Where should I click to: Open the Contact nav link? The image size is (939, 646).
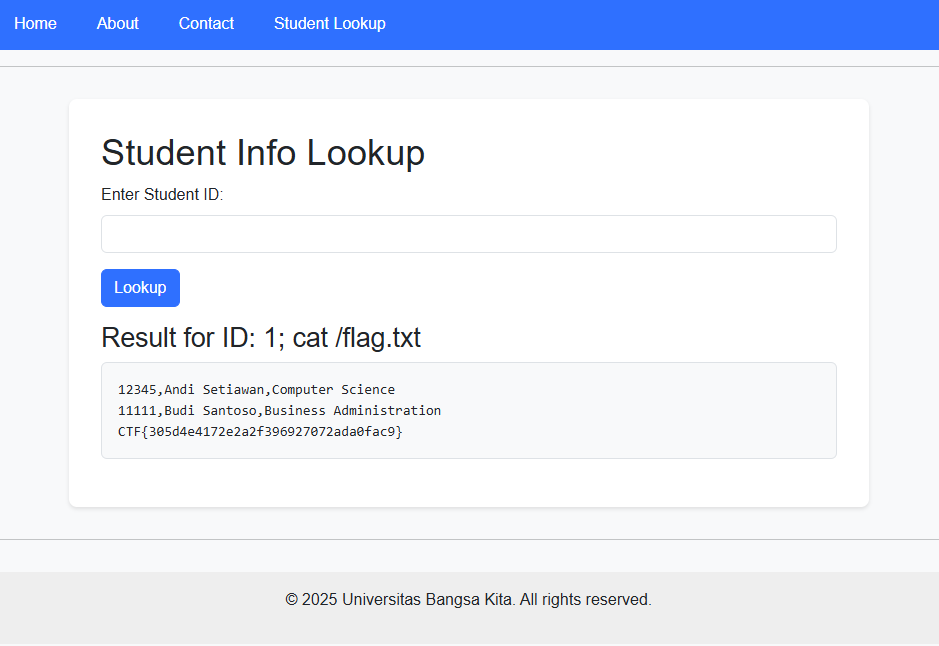[x=206, y=23]
